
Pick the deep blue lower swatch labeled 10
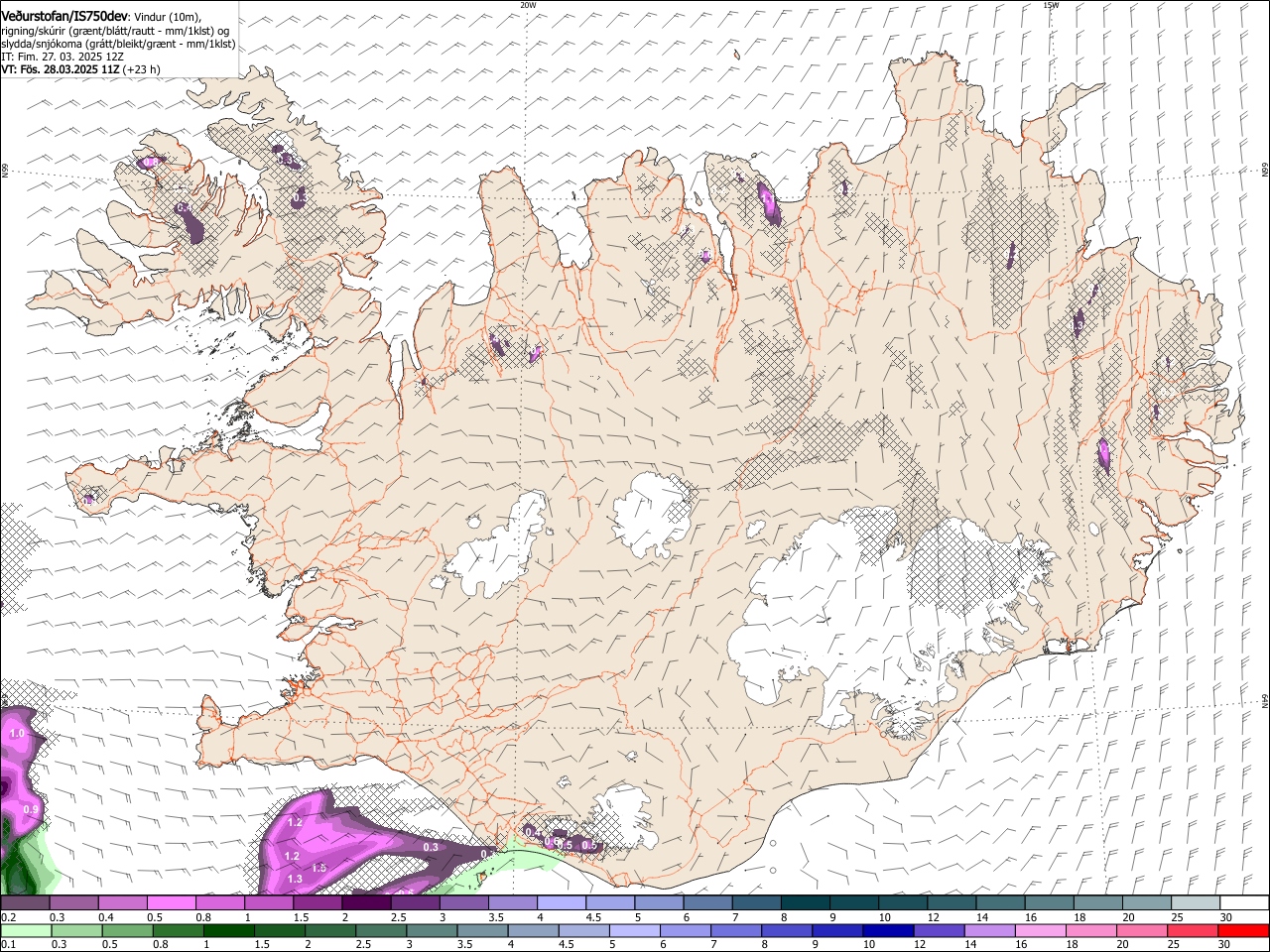[x=889, y=930]
